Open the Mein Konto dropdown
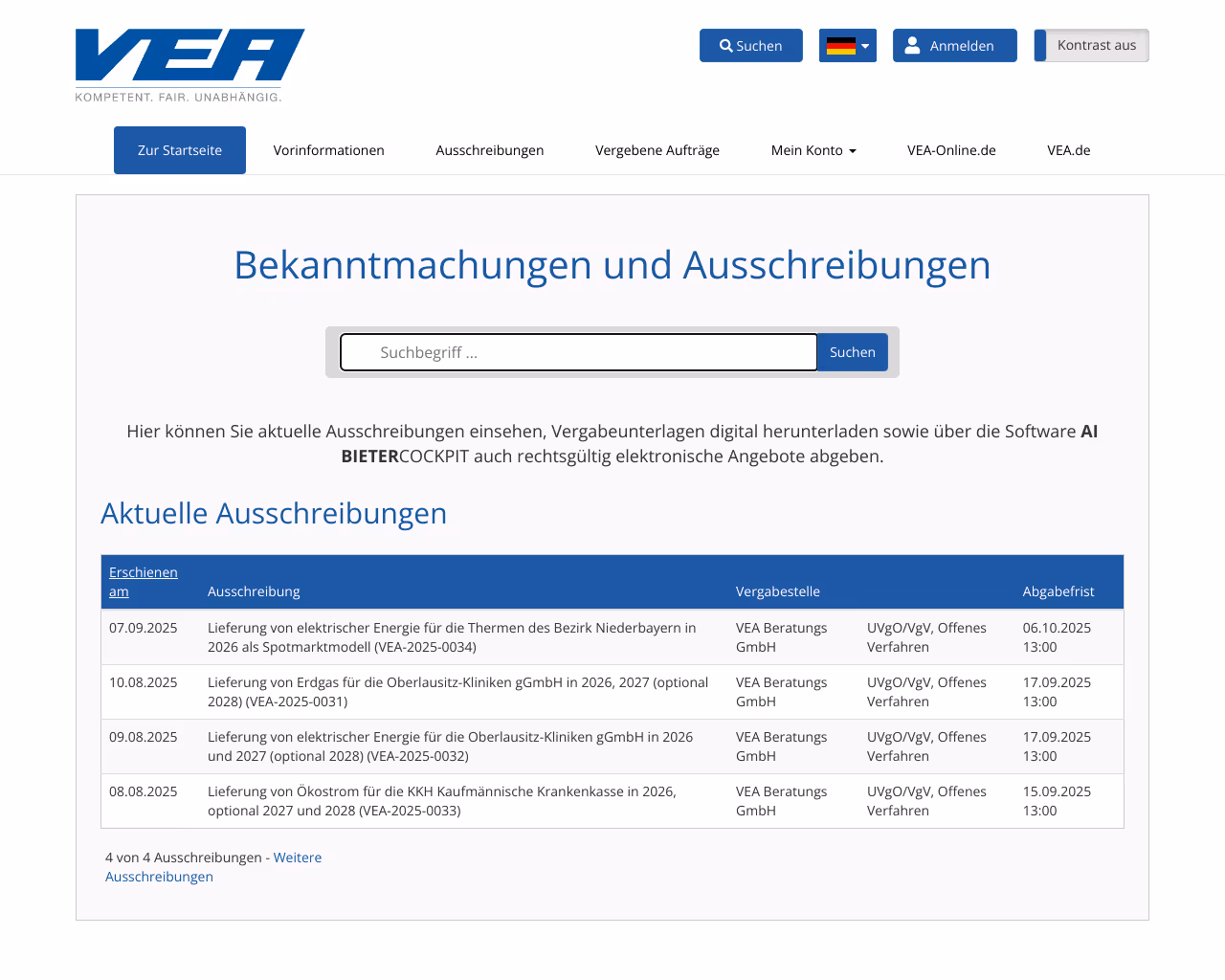1225x980 pixels. [x=813, y=150]
